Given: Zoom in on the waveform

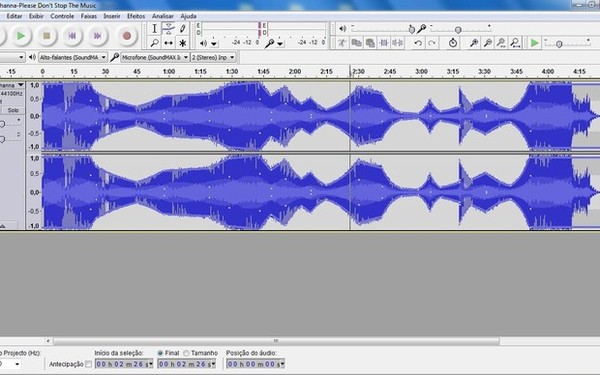Looking at the screenshot, I should click(474, 43).
